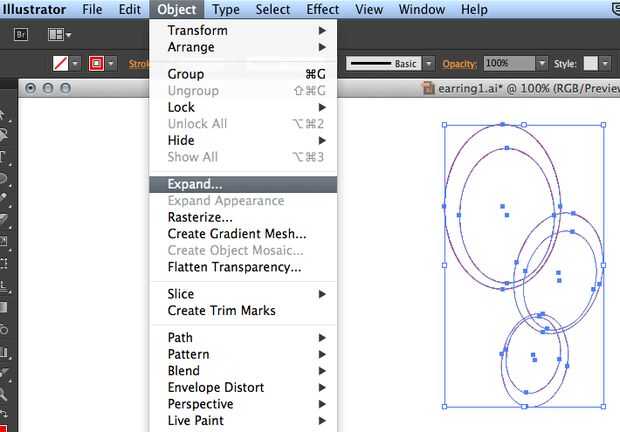Click the graphic Style swatch
The image size is (620, 432).
pyautogui.click(x=591, y=63)
